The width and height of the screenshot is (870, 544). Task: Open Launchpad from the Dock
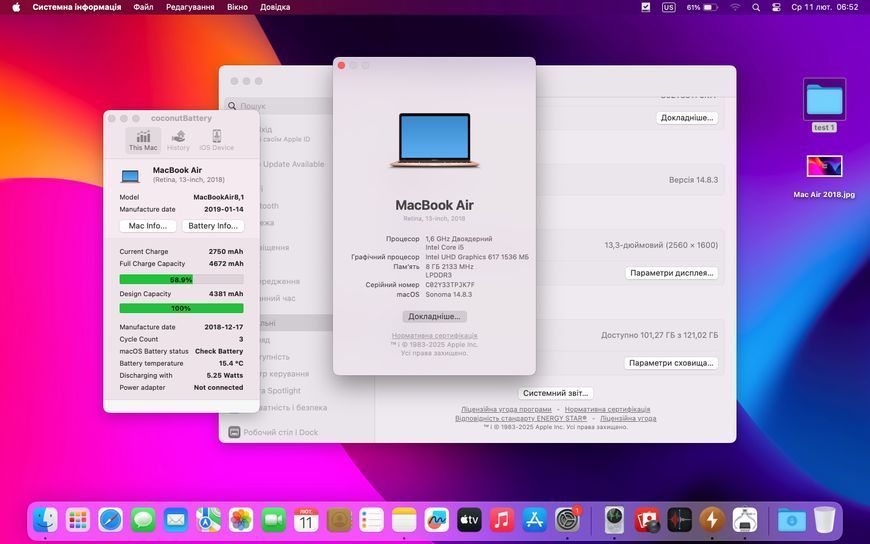pos(78,520)
